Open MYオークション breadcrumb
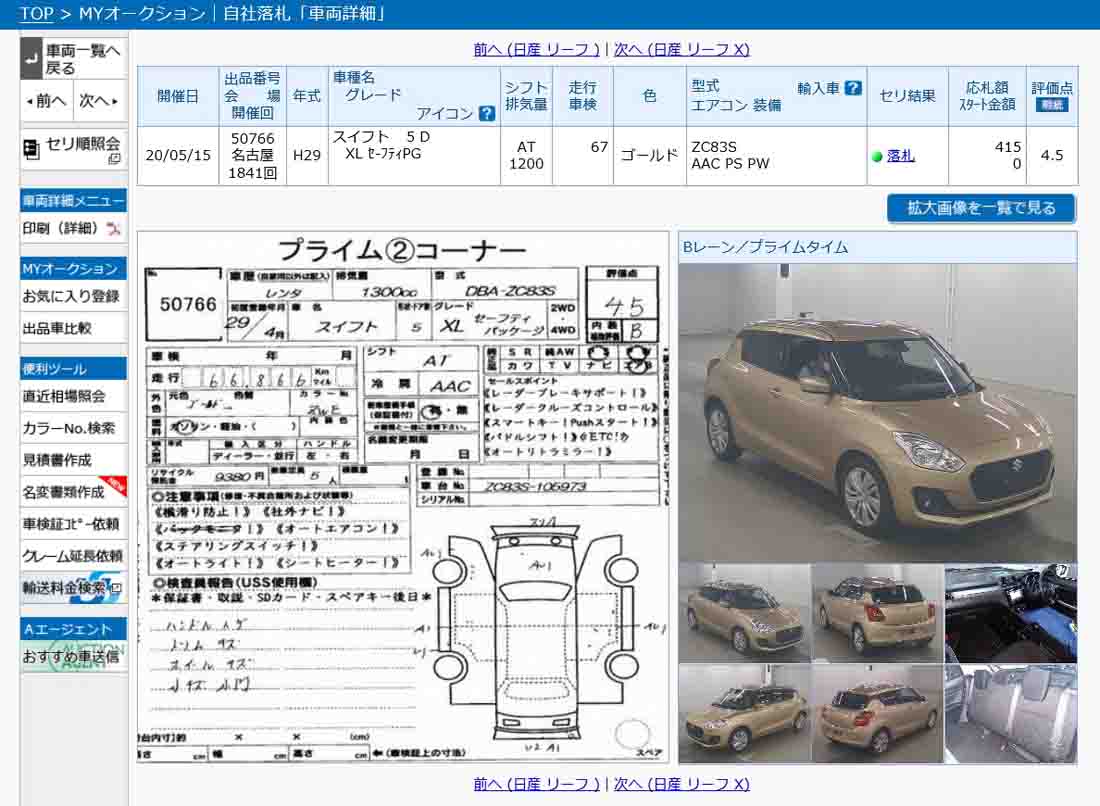 point(142,13)
